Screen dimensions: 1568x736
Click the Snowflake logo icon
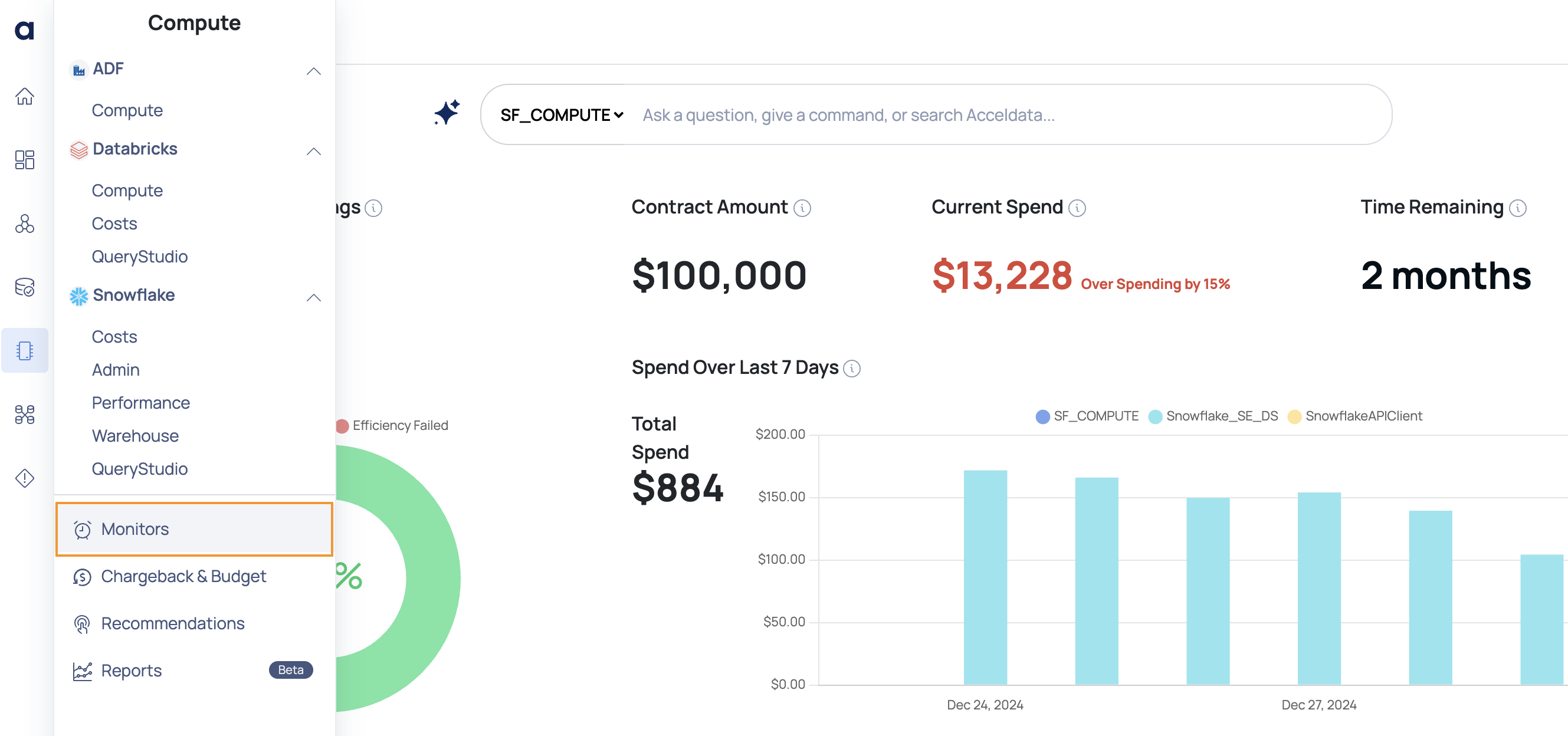point(78,296)
